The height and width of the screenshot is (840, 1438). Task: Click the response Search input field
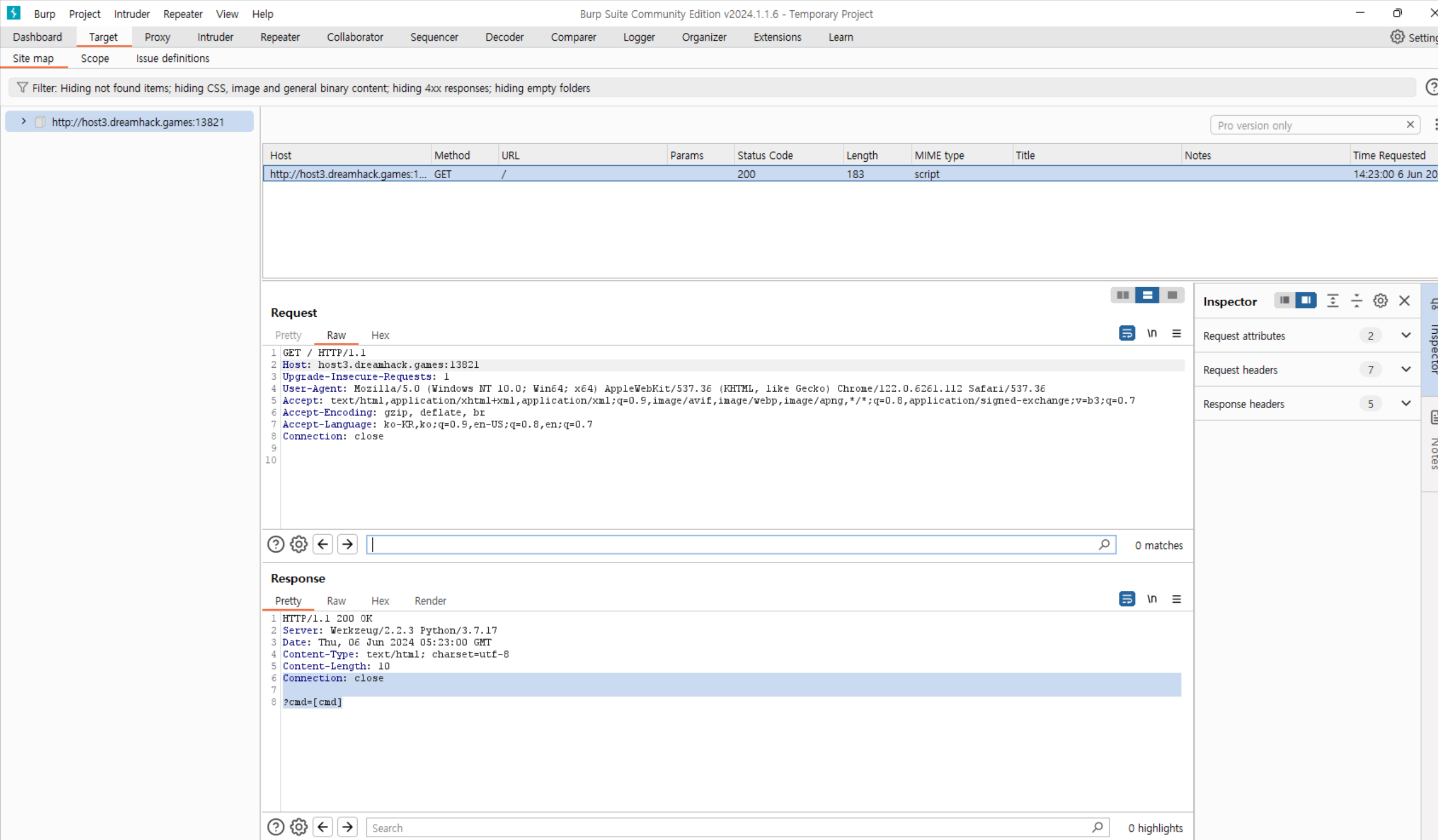point(731,828)
